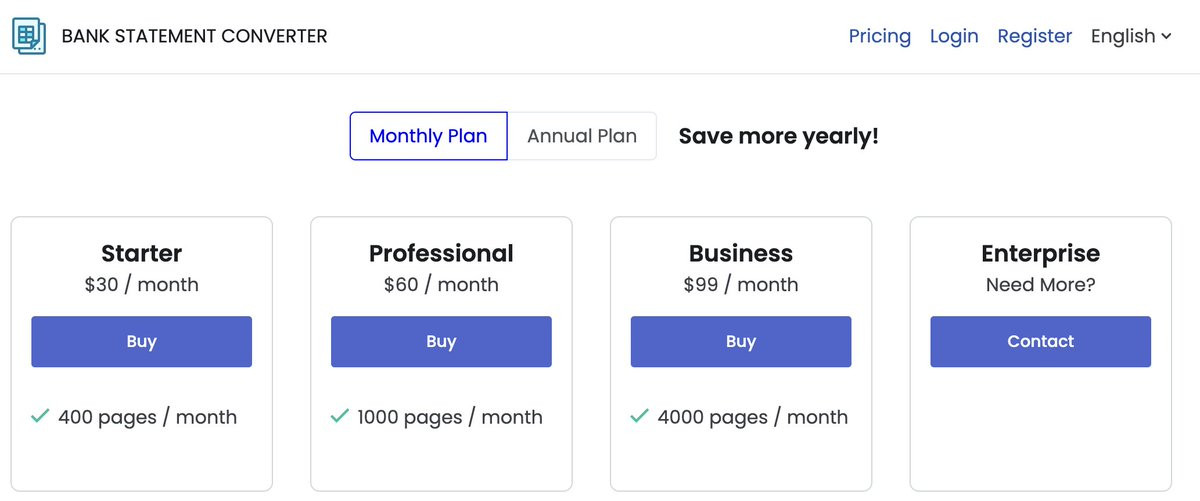
Task: Click the Bank Statement Converter logo icon
Action: pyautogui.click(x=29, y=36)
